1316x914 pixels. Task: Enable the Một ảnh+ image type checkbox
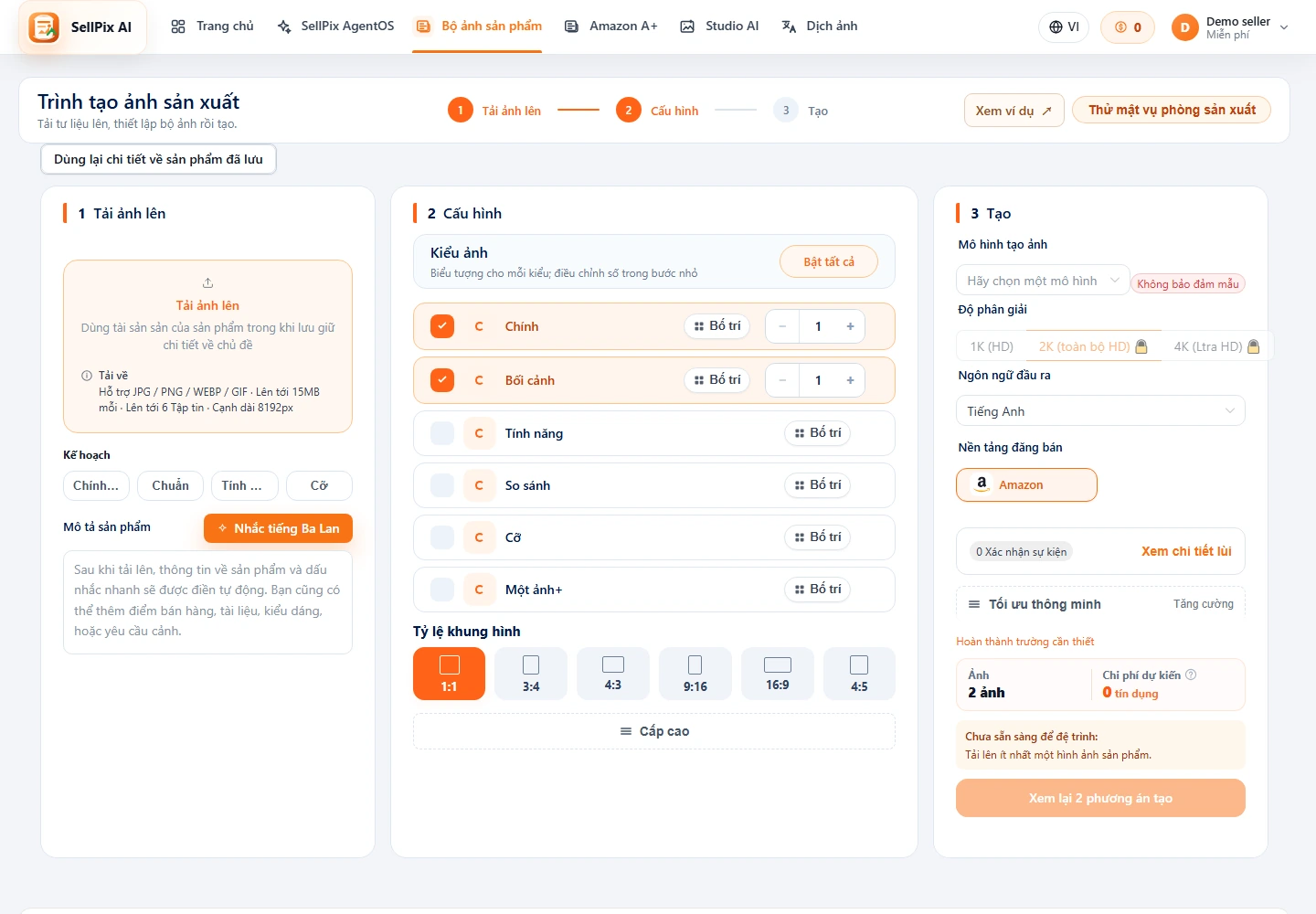coord(442,590)
